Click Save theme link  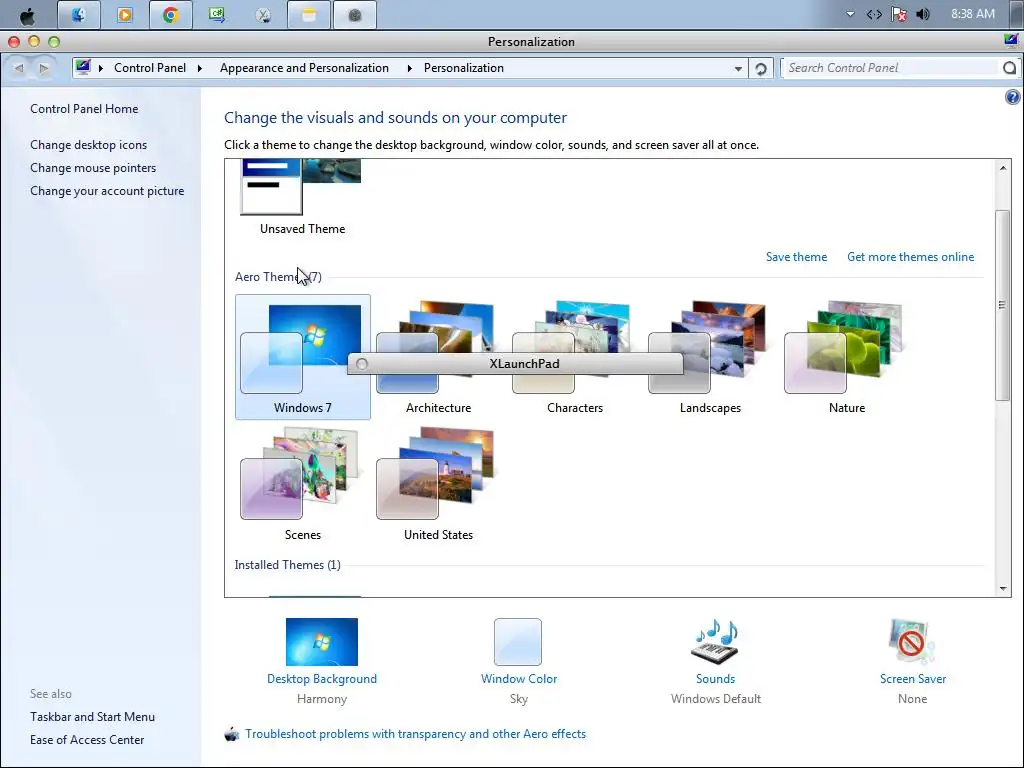click(x=796, y=257)
